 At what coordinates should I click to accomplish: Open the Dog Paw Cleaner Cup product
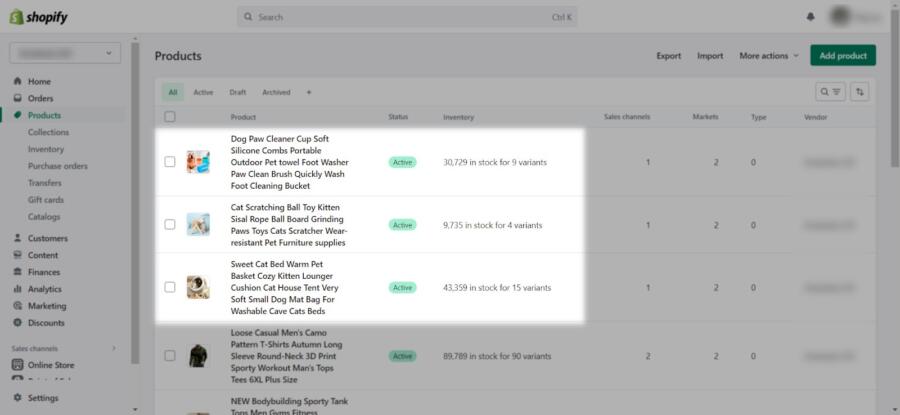pyautogui.click(x=289, y=162)
